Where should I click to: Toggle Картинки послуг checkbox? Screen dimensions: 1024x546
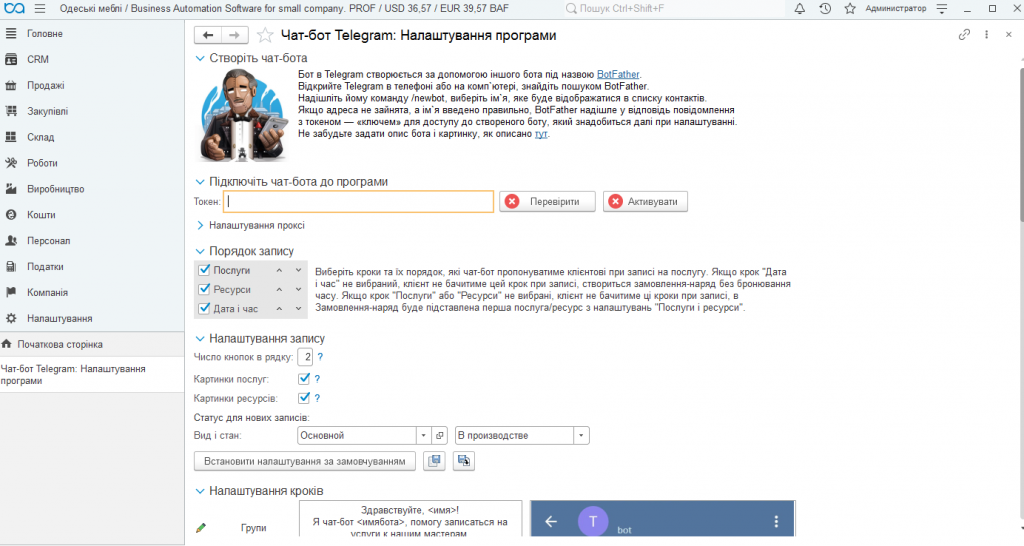point(304,378)
